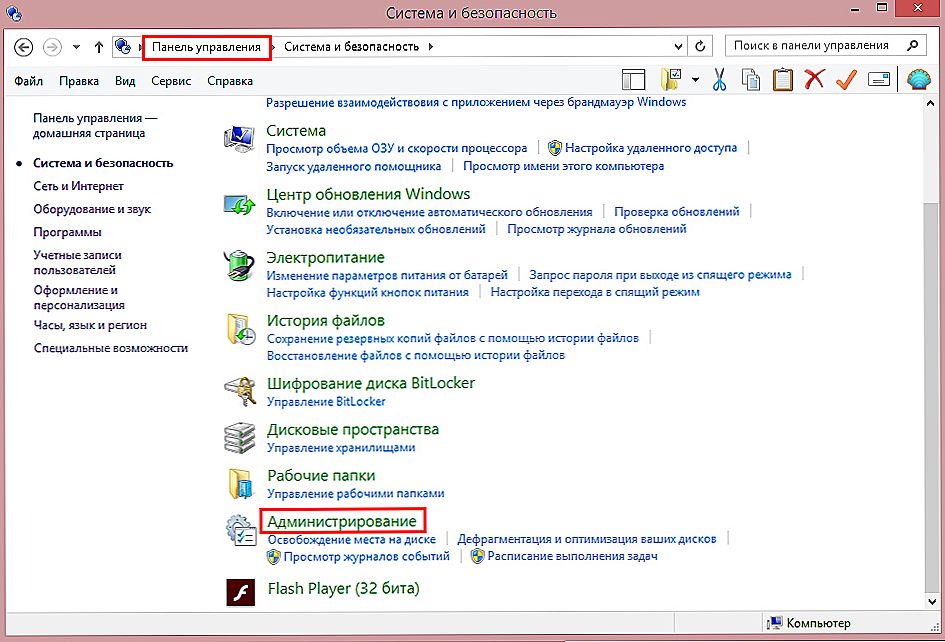945x642 pixels.
Task: Click the Дисковые пространства drives icon
Action: (x=239, y=438)
